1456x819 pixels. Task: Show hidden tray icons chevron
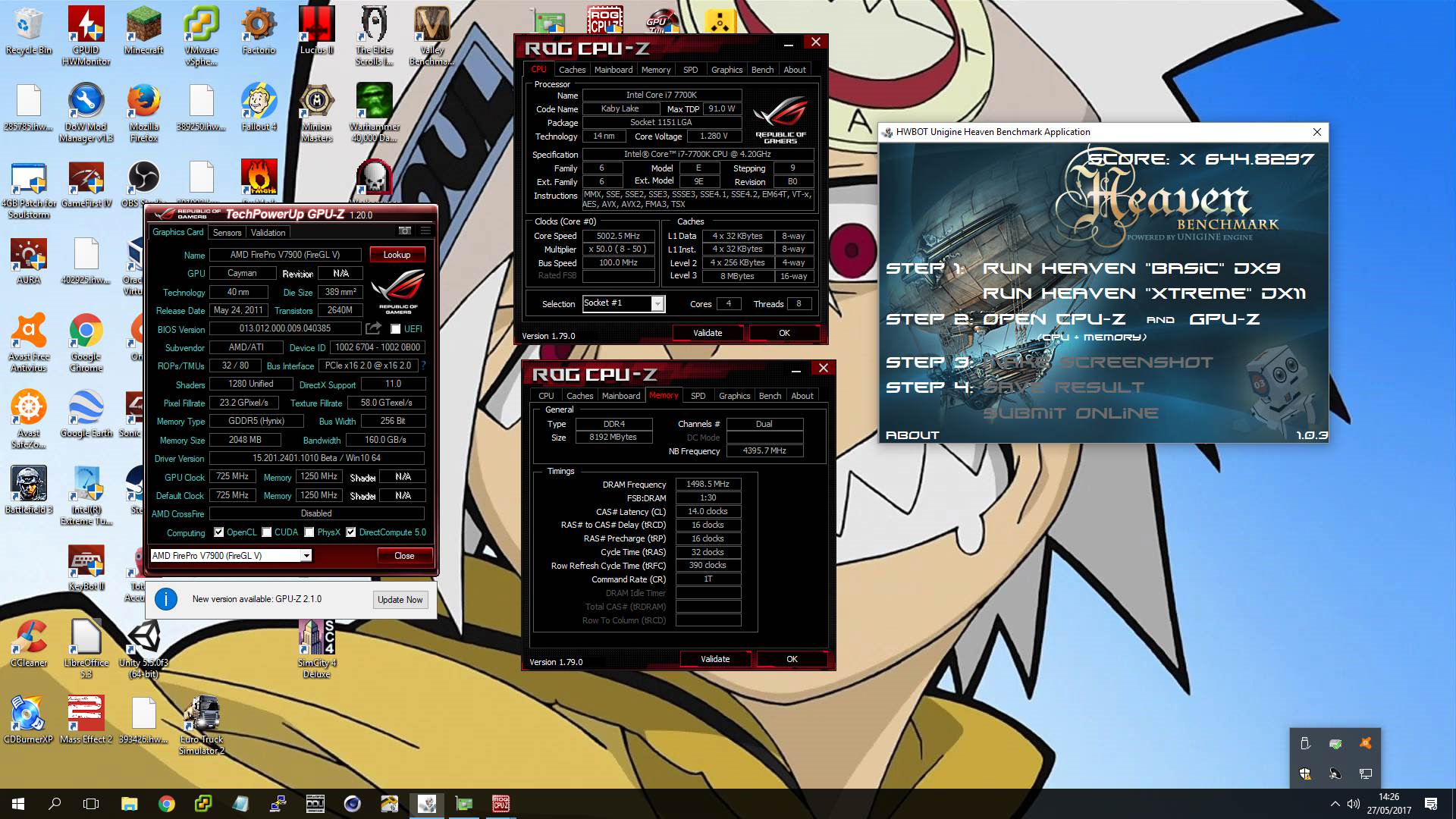point(1335,804)
